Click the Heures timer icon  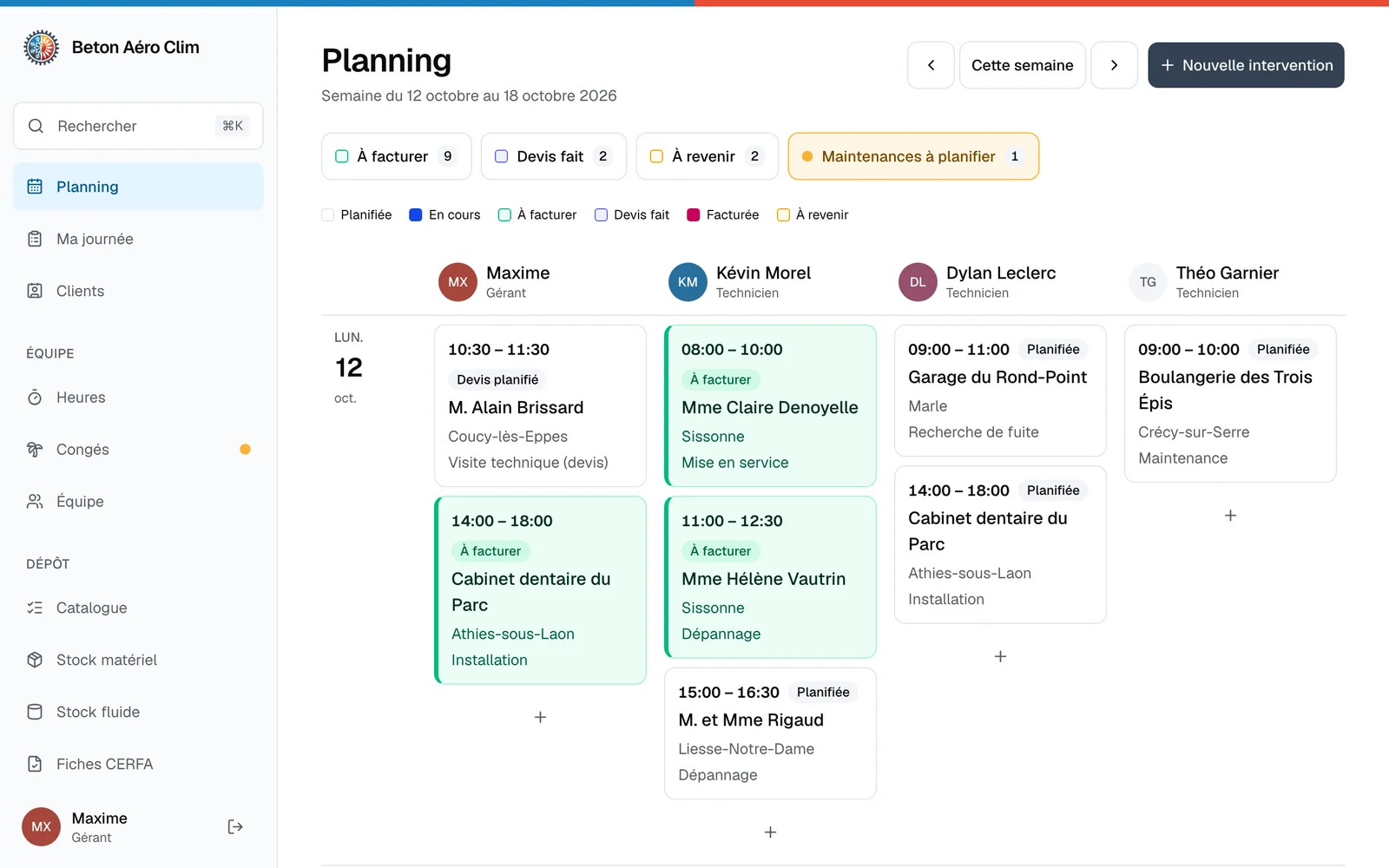point(35,398)
